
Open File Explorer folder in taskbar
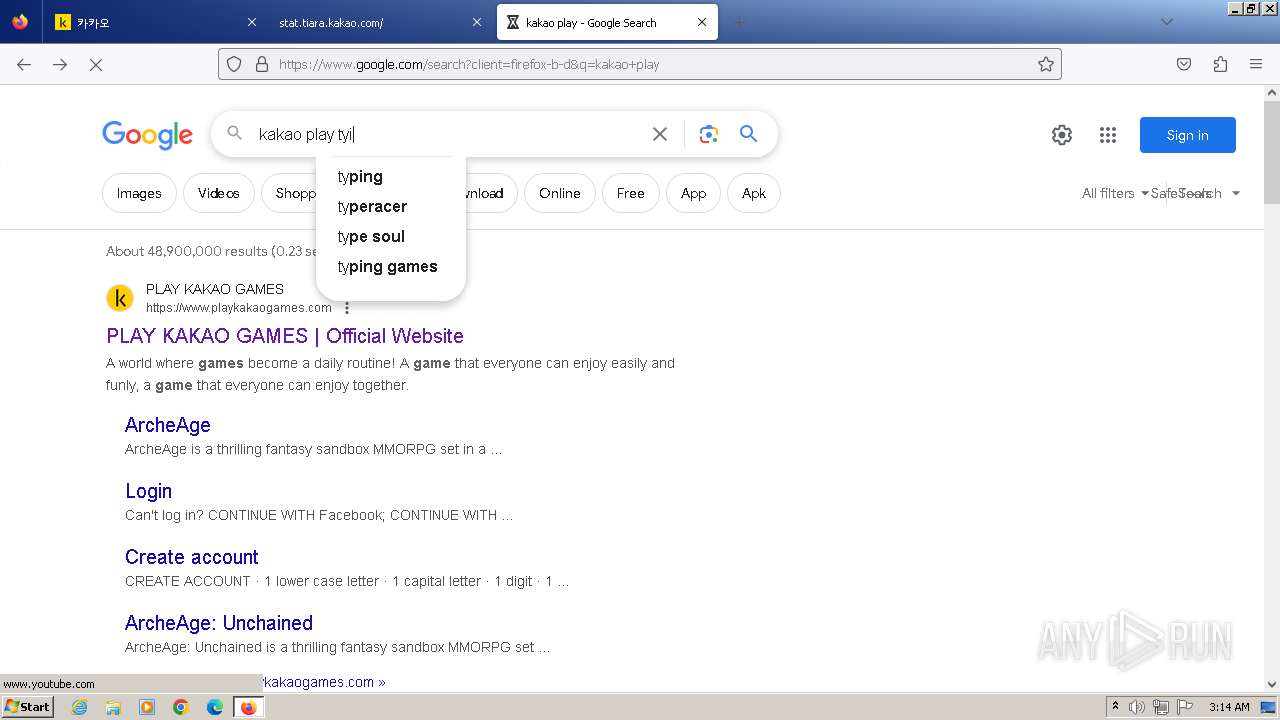[113, 707]
